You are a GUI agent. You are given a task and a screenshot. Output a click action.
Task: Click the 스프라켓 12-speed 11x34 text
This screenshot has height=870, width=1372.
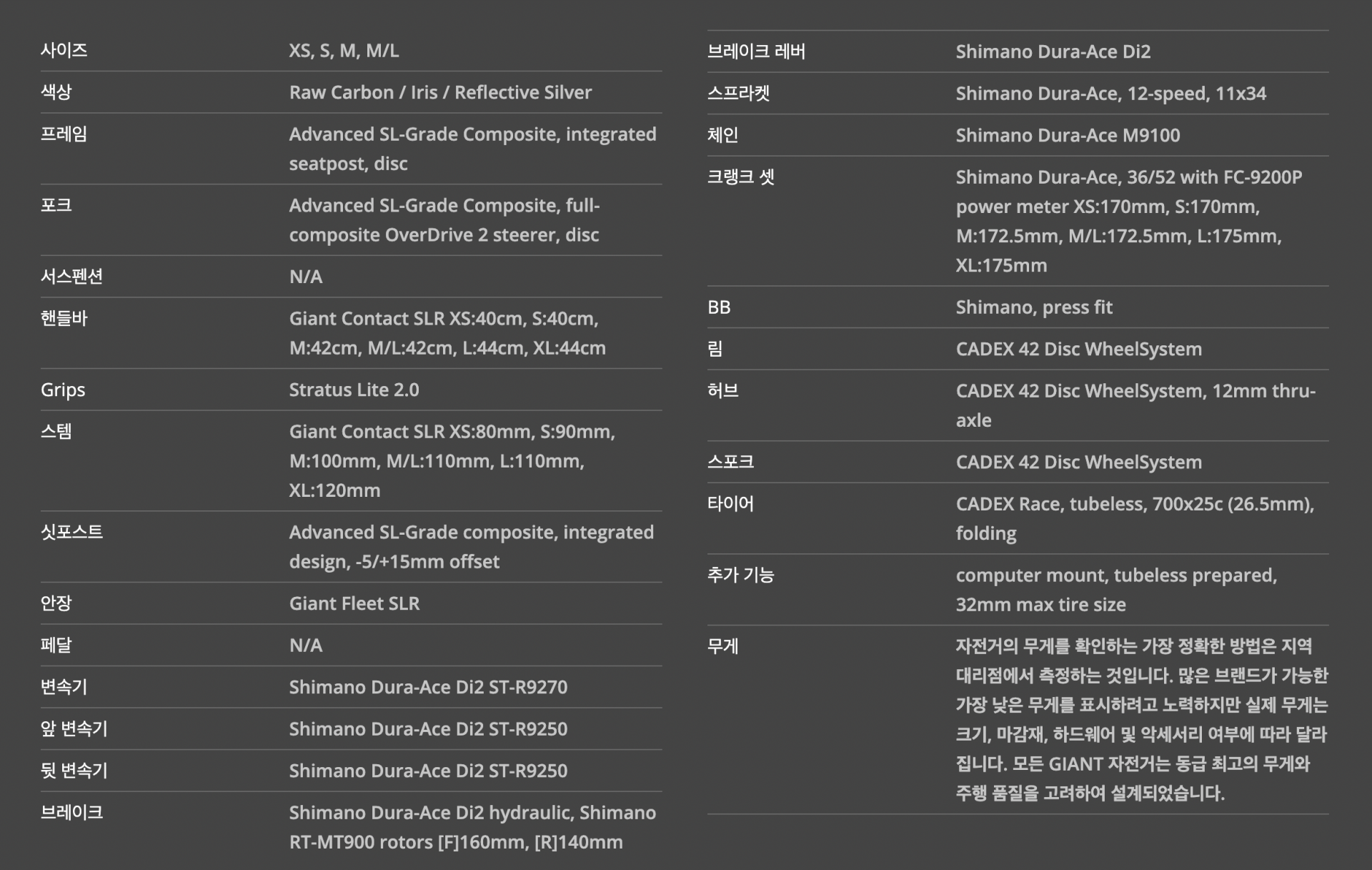pos(1110,94)
